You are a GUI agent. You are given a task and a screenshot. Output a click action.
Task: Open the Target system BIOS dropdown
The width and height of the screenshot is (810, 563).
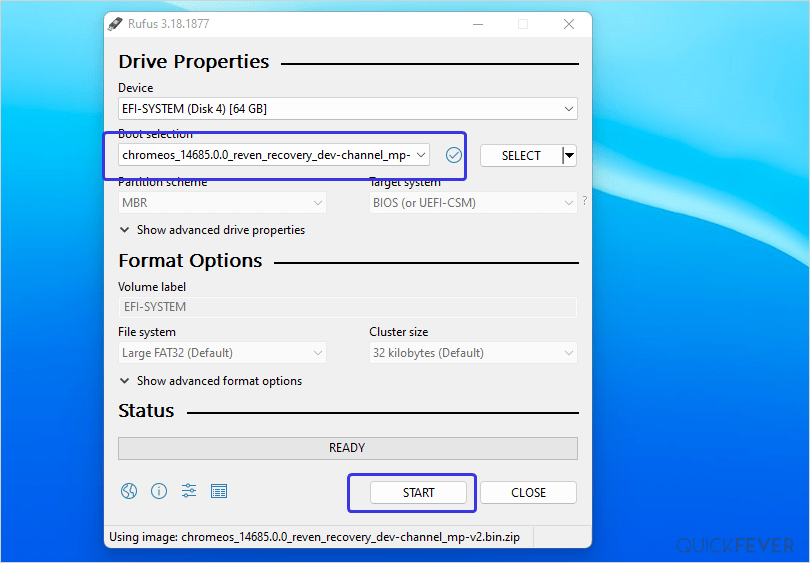[x=473, y=203]
